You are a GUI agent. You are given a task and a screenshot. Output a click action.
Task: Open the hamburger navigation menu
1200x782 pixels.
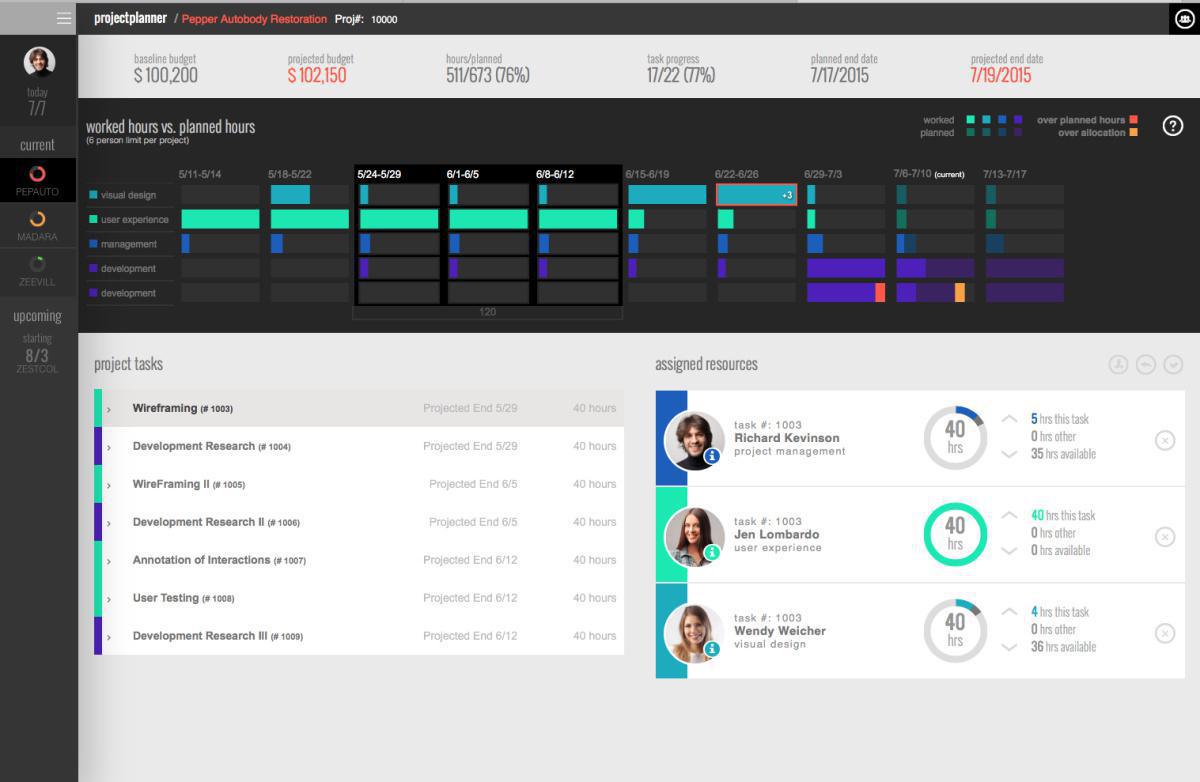click(62, 17)
